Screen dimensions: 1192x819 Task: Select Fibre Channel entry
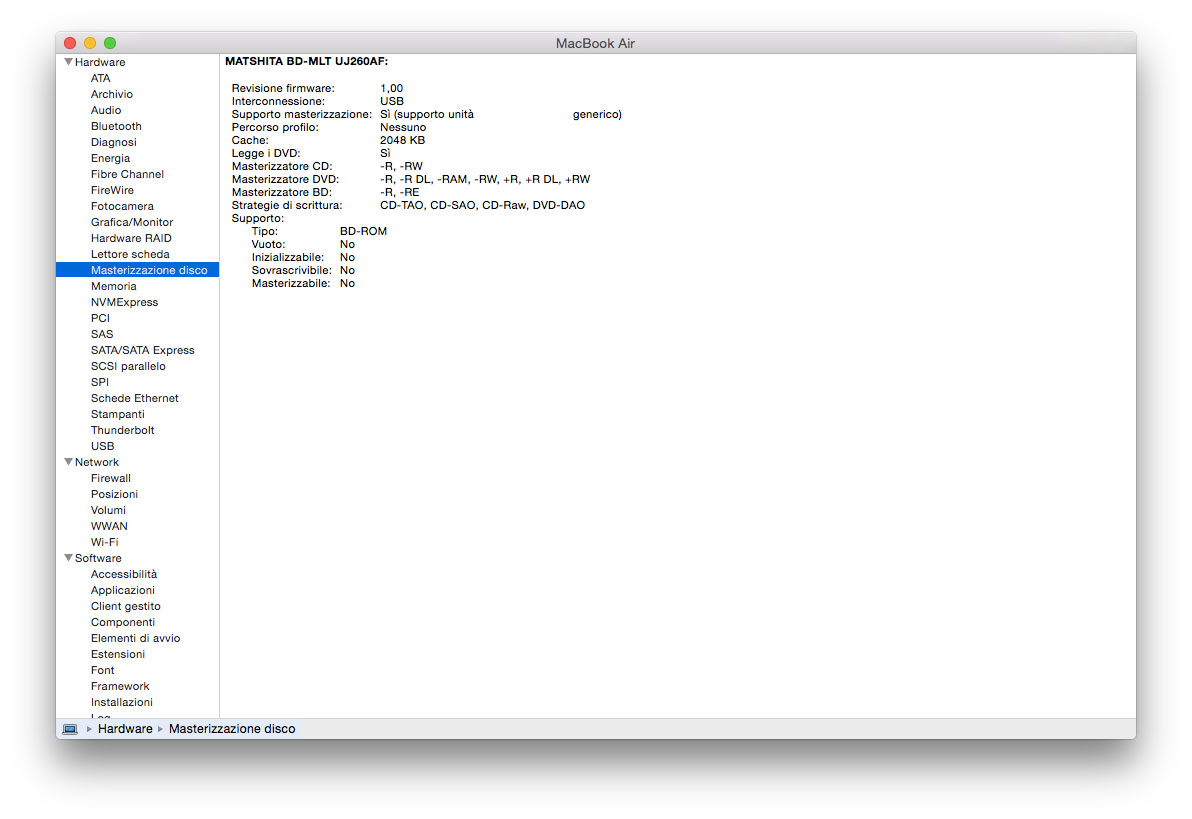pos(127,174)
